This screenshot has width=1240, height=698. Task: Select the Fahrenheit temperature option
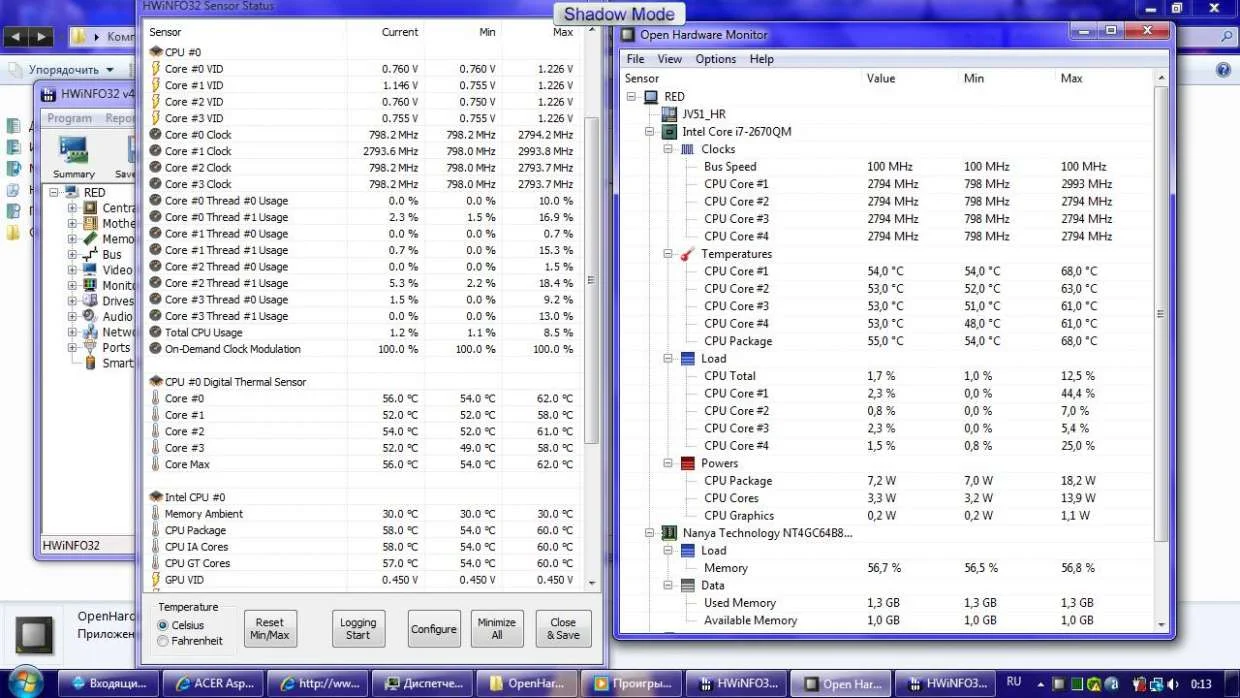[x=163, y=641]
